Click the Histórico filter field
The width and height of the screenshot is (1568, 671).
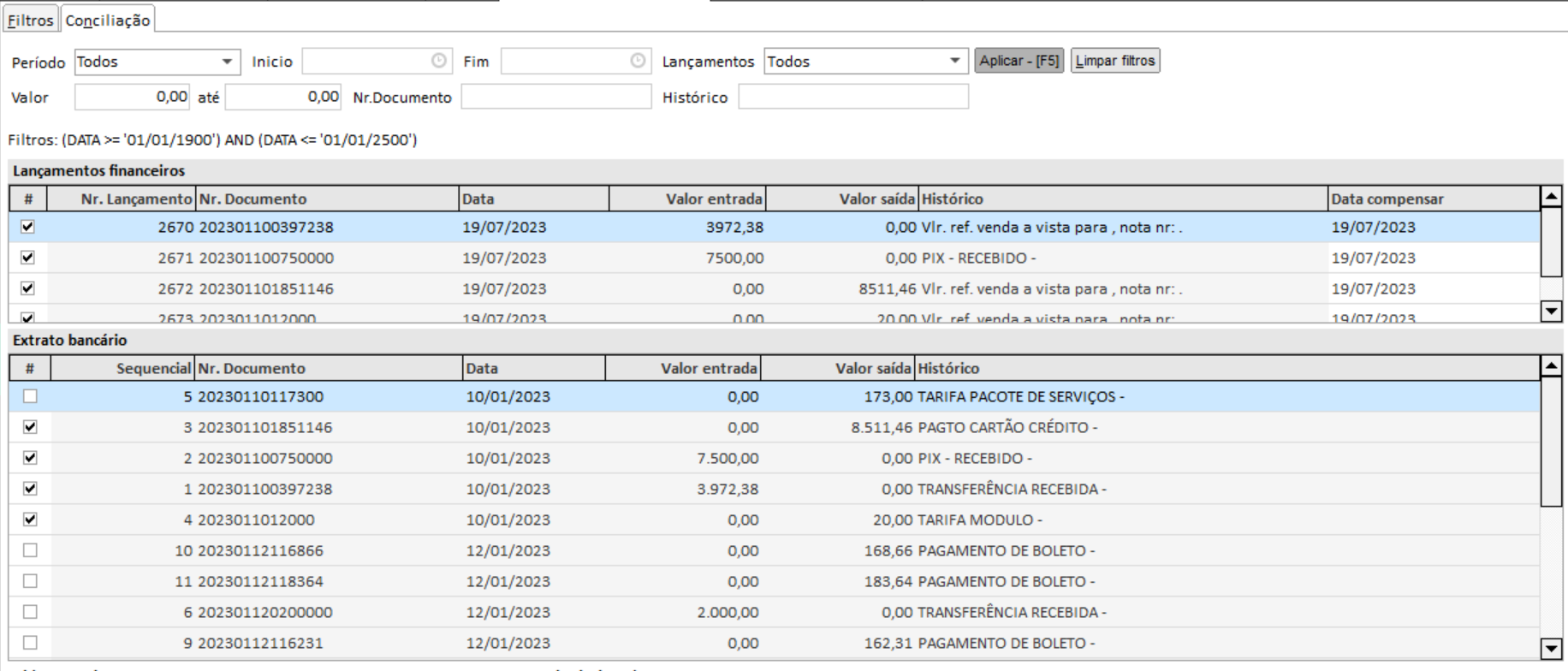tap(853, 97)
